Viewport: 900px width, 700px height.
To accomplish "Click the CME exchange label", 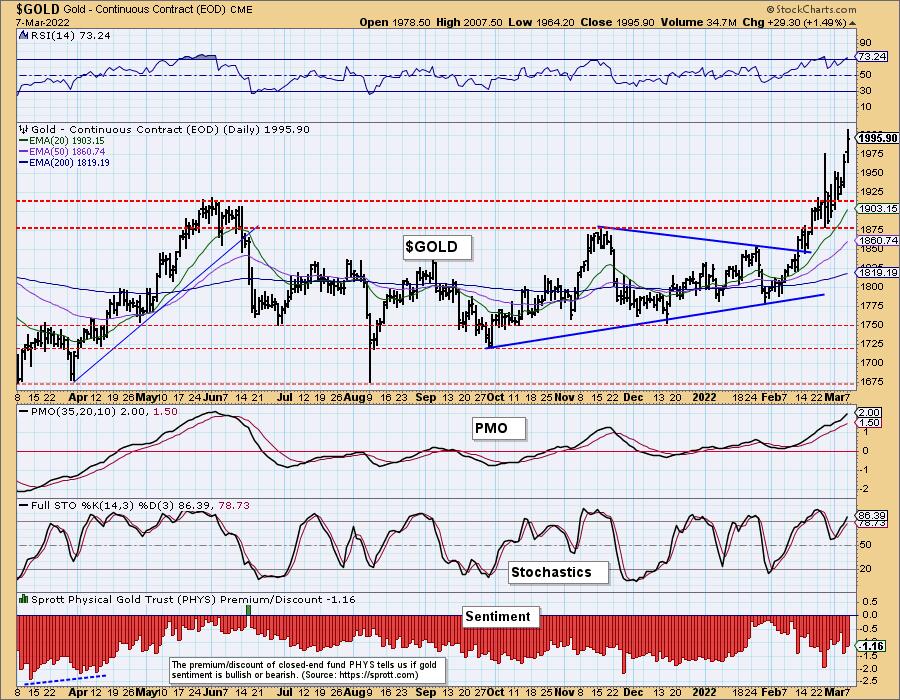I will [x=240, y=10].
